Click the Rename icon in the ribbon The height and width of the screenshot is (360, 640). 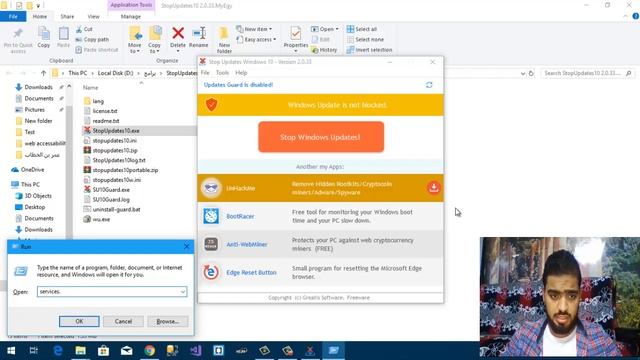tap(199, 33)
